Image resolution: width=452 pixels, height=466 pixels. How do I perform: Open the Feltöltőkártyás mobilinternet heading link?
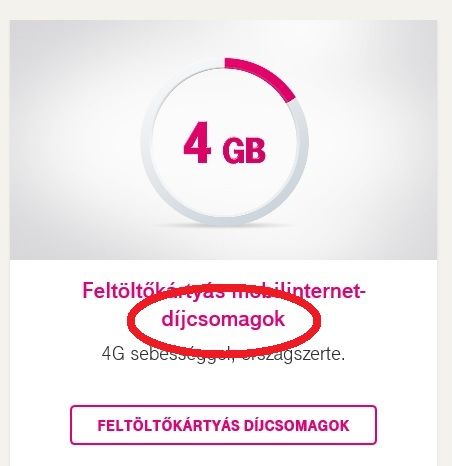click(x=224, y=305)
